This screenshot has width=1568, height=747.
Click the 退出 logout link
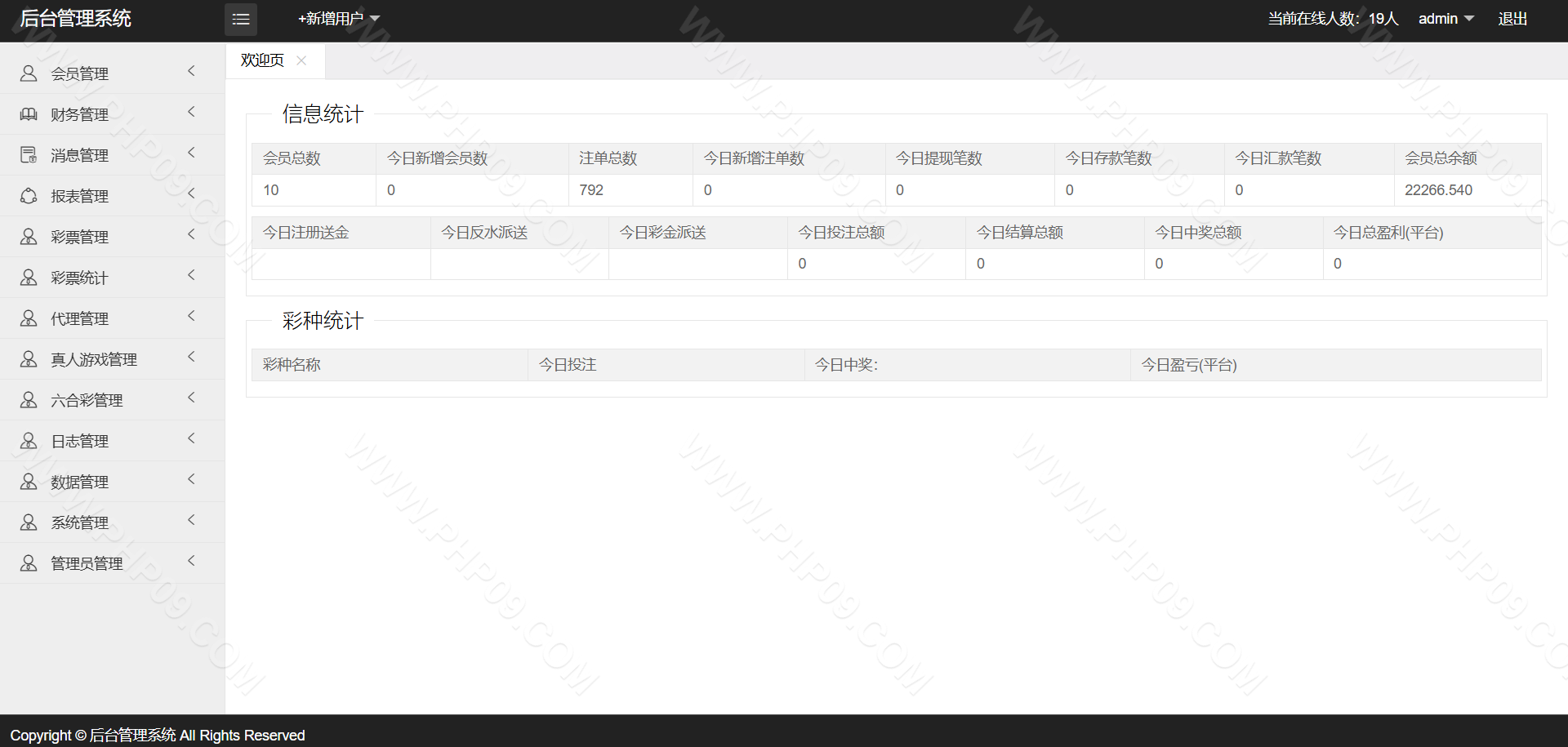tap(1512, 19)
